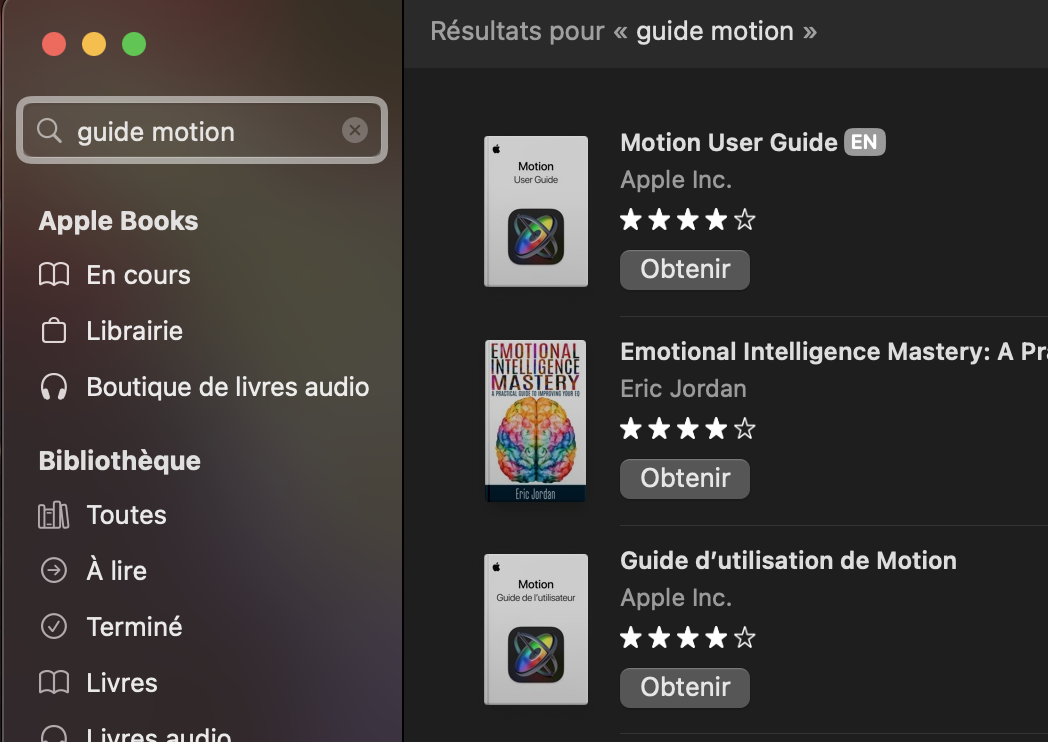
Task: Click the À lire arrow circle icon
Action: (x=54, y=571)
